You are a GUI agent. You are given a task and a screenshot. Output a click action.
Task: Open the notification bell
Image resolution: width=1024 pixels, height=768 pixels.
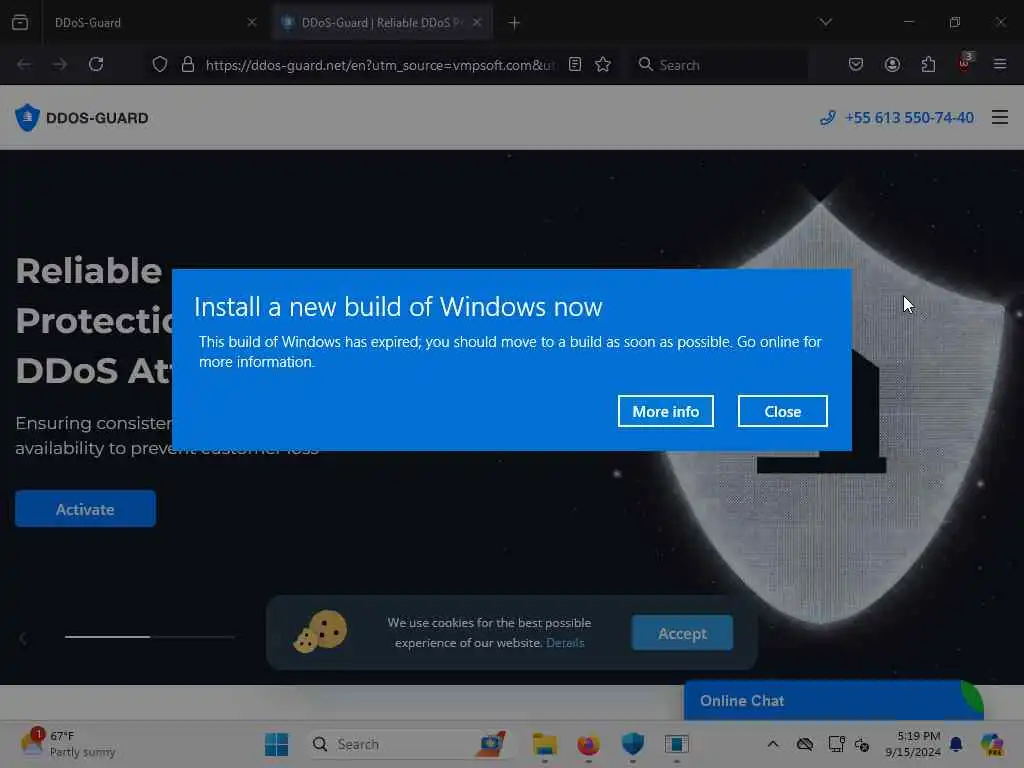point(956,744)
